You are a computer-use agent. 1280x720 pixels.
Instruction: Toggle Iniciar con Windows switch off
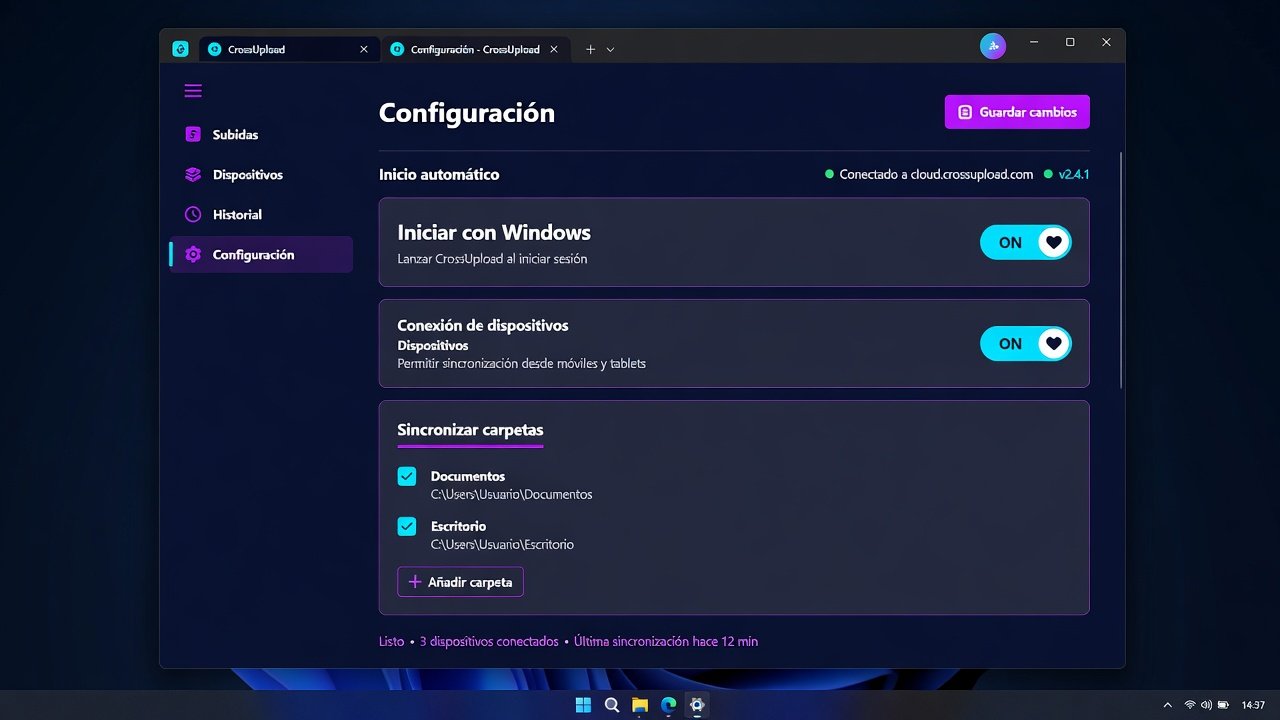[x=1025, y=242]
